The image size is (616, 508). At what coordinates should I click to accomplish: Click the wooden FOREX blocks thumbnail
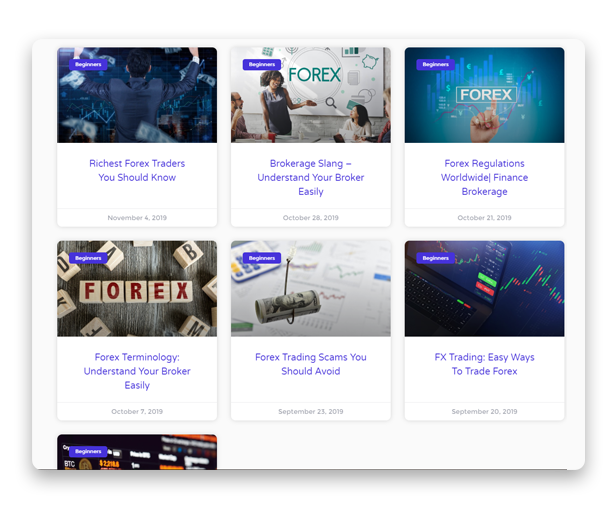137,292
